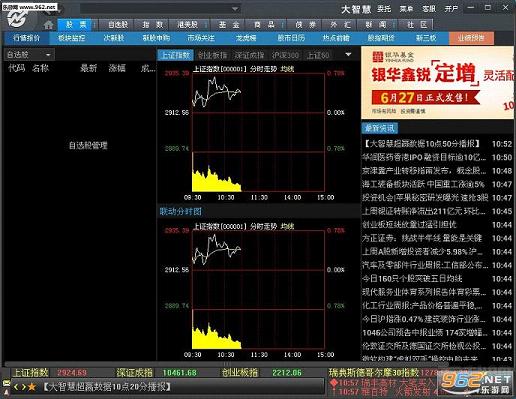
Task: Click the upper 上证指数 intraday trend chart
Action: click(x=258, y=132)
